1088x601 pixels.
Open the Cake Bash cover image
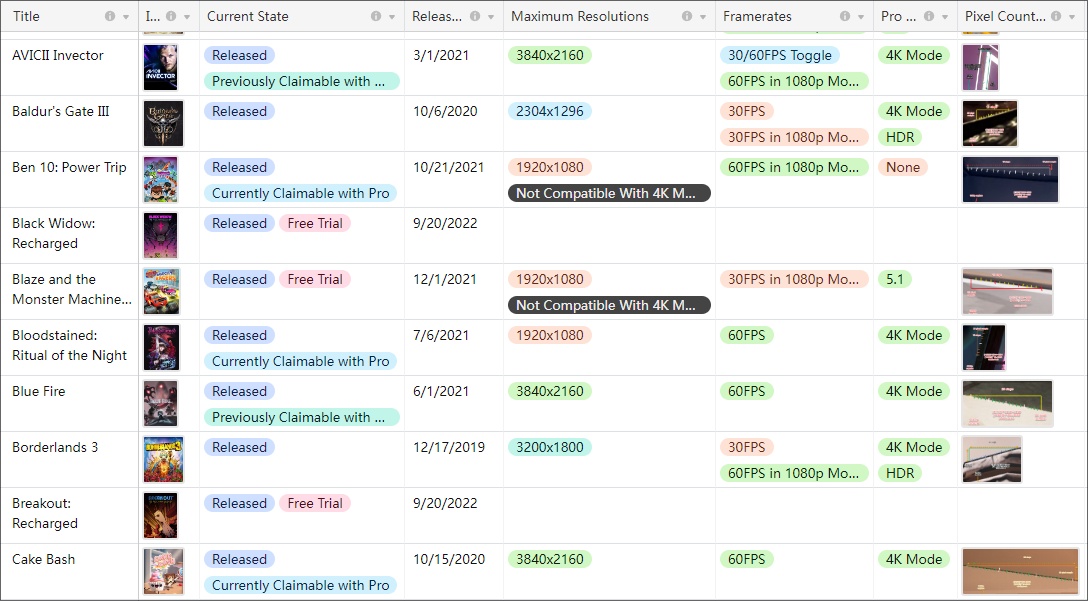(163, 572)
